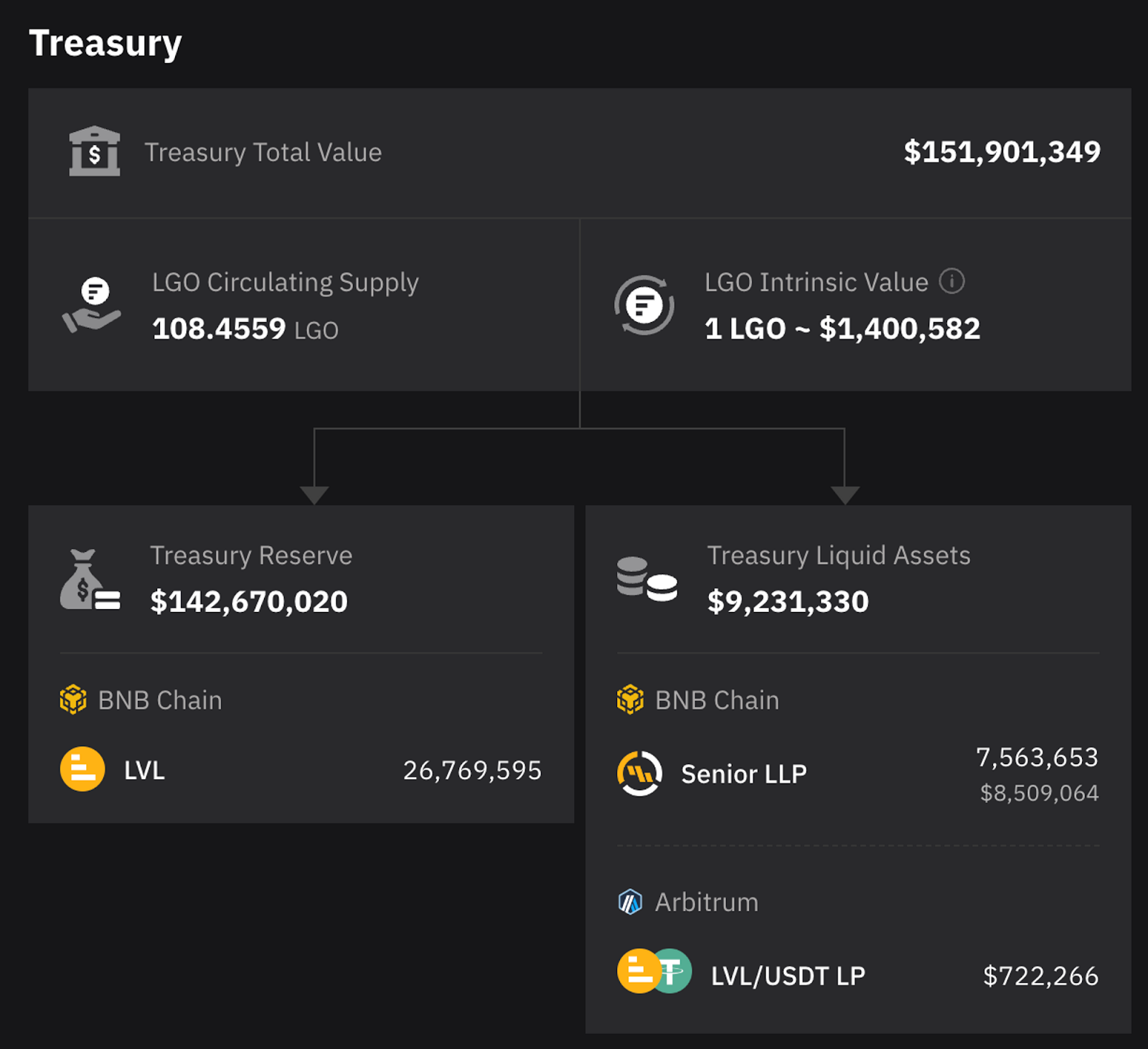Screen dimensions: 1148x1049
Task: Click the BNB Chain logo under Treasury Reserve
Action: coord(73,700)
